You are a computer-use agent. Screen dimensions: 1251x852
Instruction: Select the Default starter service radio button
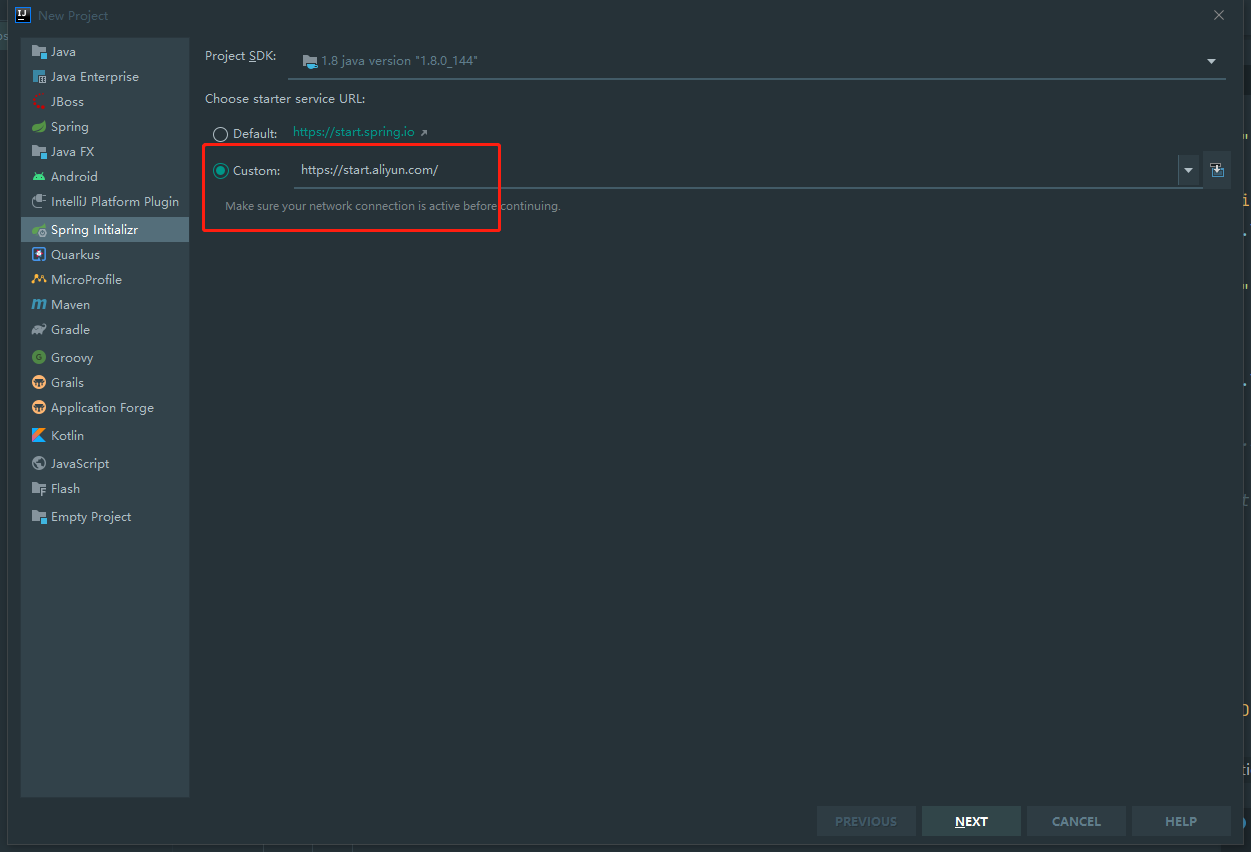tap(220, 133)
